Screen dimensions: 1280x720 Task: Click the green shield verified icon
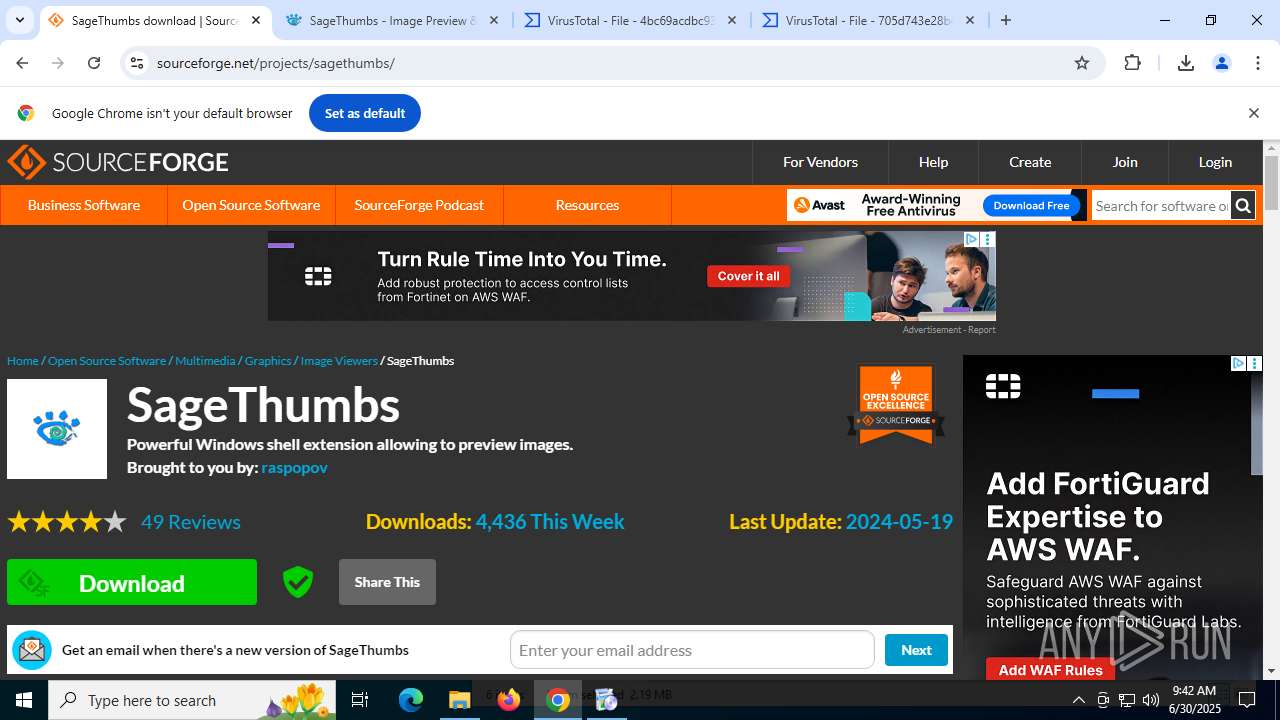coord(298,582)
